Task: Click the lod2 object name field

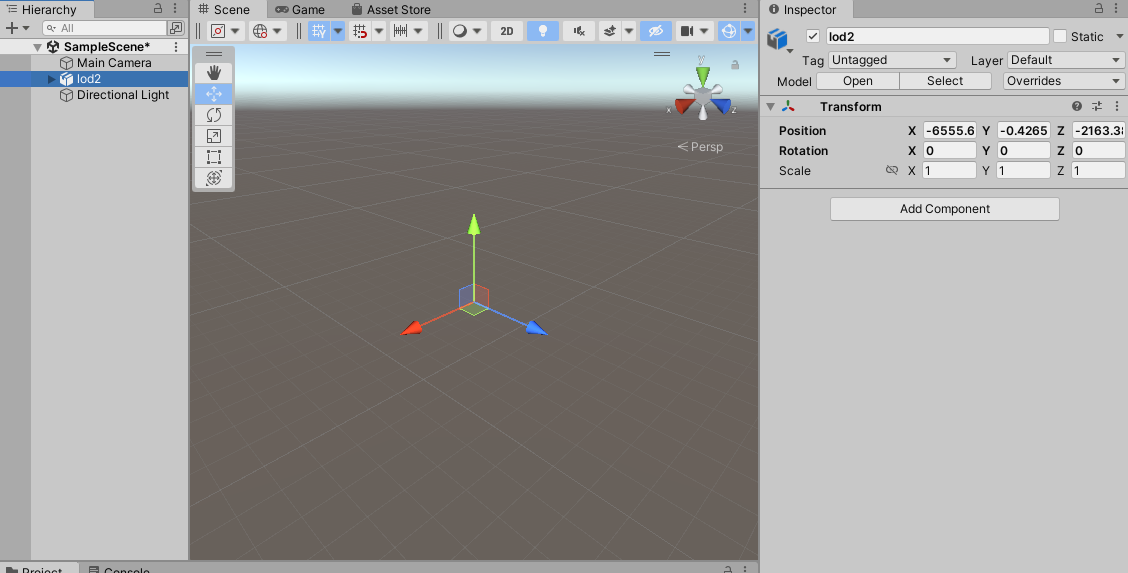Action: coord(937,36)
